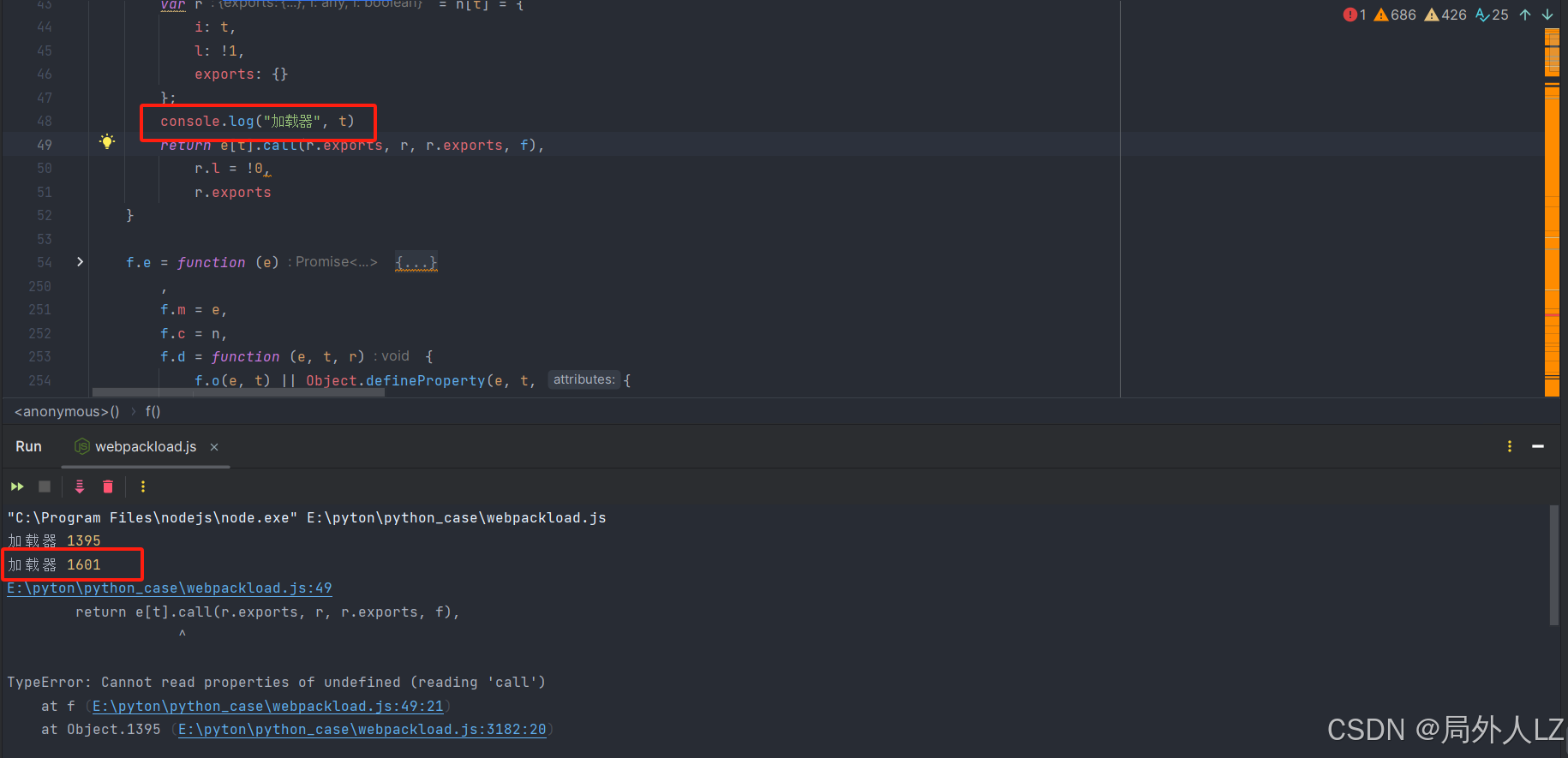Click the stop process button
The image size is (1568, 758).
45,486
